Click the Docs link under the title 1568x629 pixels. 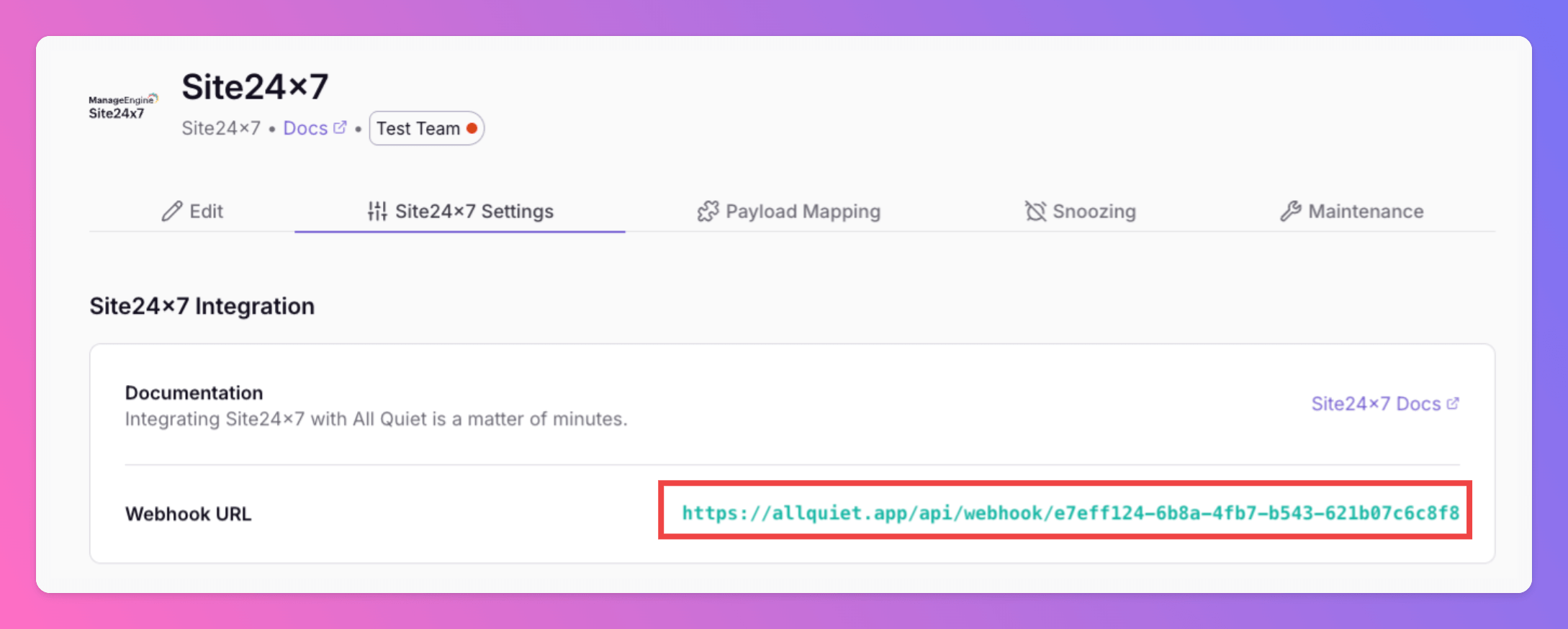point(315,128)
